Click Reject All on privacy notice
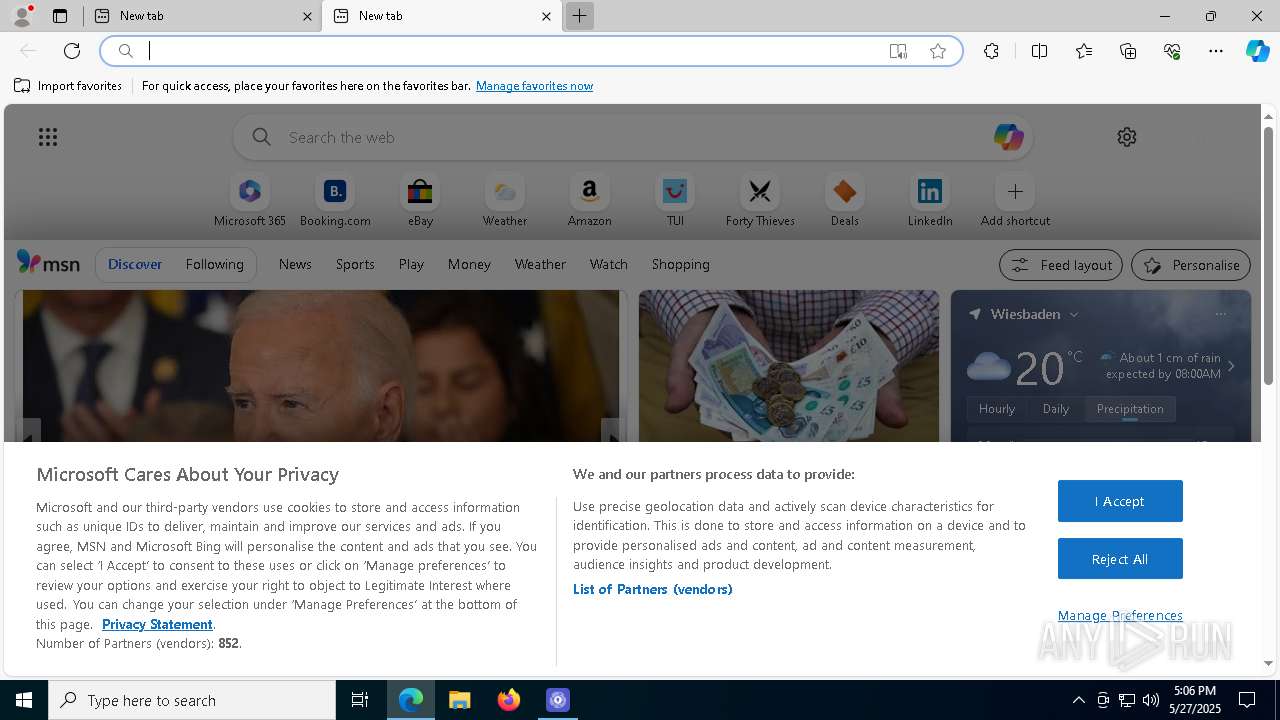The image size is (1280, 720). [1120, 559]
